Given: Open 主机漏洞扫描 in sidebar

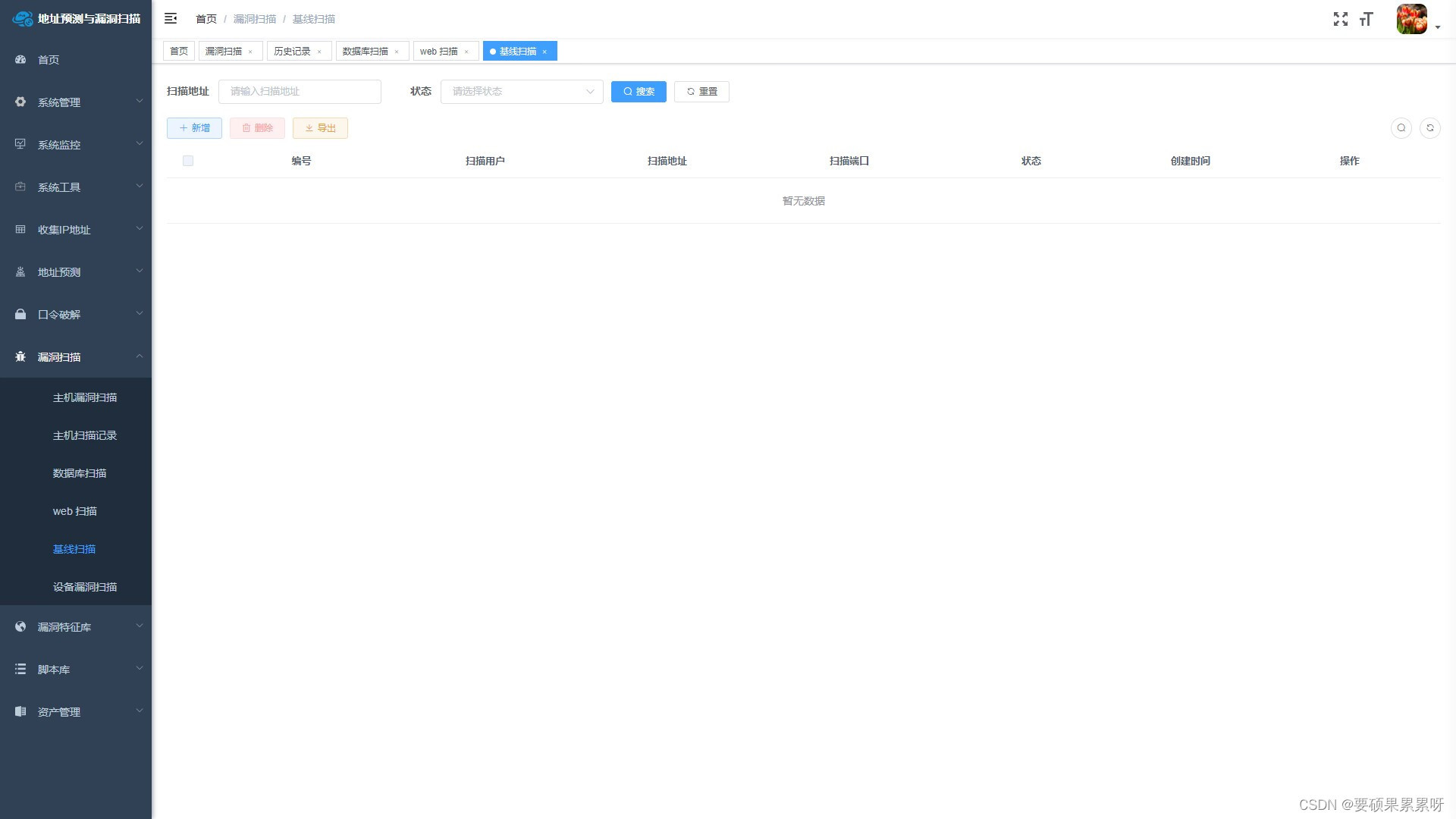Looking at the screenshot, I should click(85, 397).
